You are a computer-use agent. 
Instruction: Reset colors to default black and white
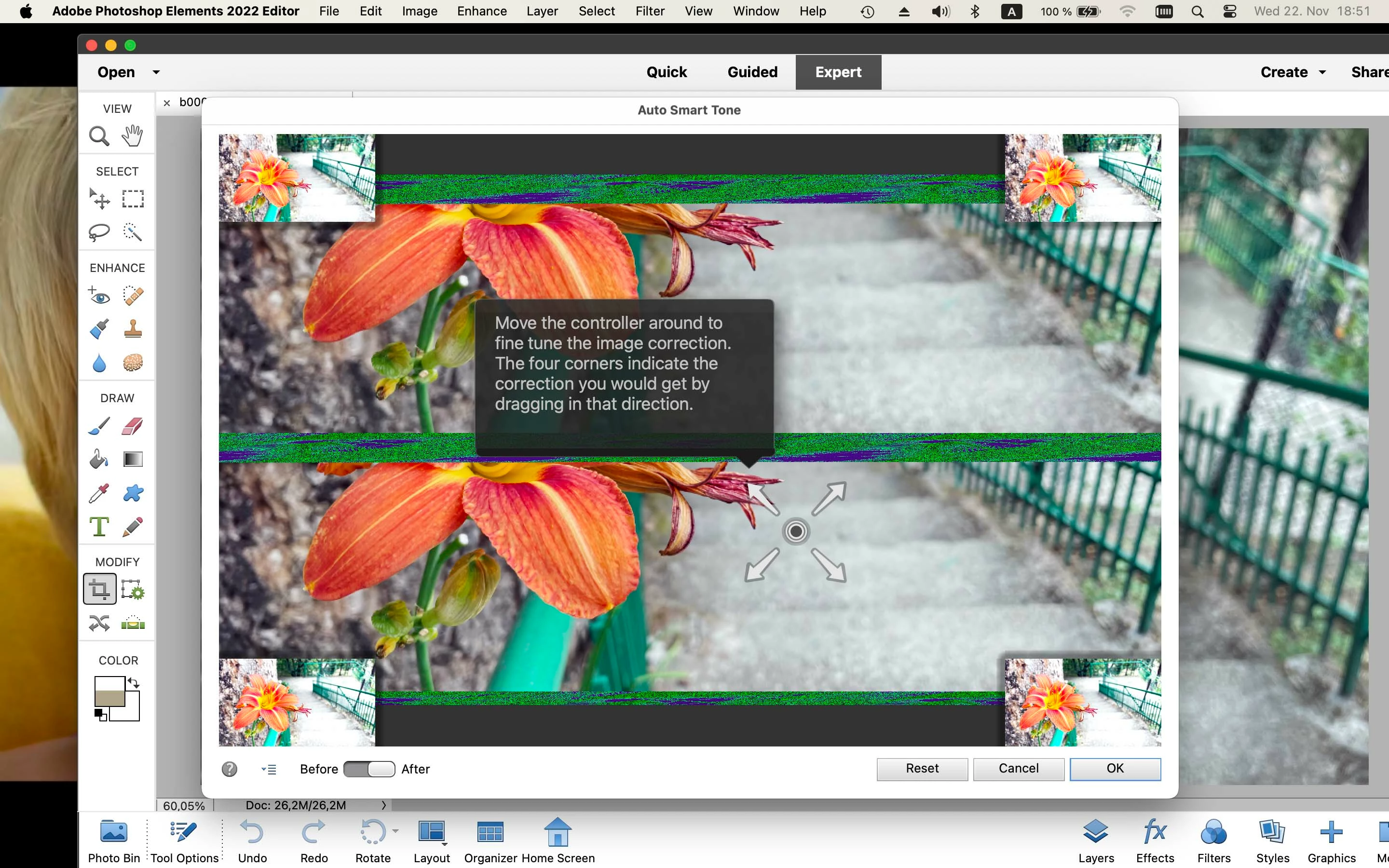(x=100, y=715)
